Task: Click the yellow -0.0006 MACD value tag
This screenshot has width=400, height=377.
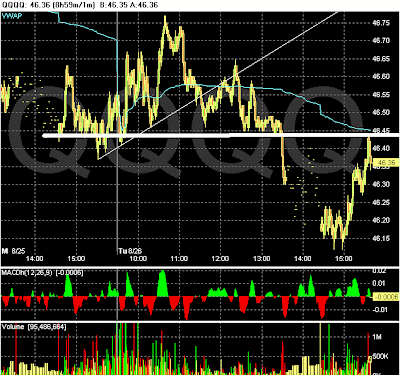Action: [x=386, y=297]
